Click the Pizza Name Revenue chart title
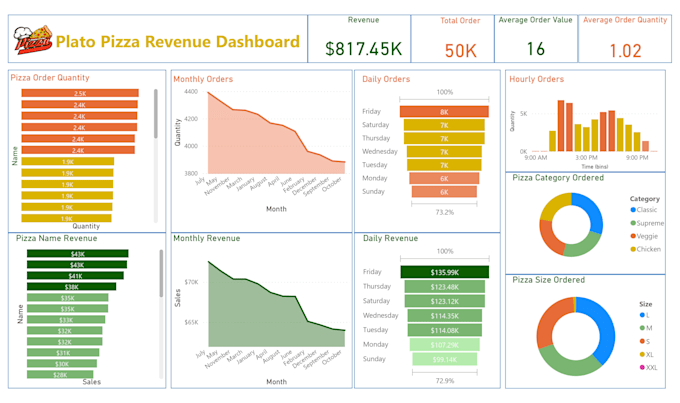The height and width of the screenshot is (403, 680). coord(56,238)
